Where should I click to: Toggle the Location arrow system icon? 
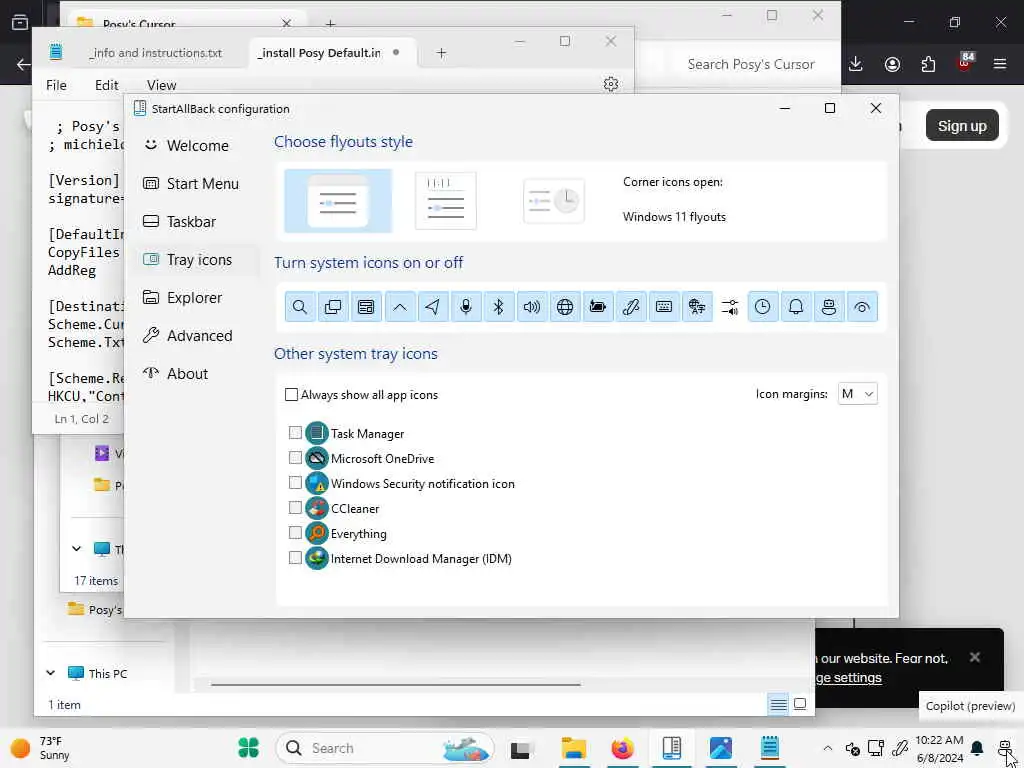pos(432,307)
